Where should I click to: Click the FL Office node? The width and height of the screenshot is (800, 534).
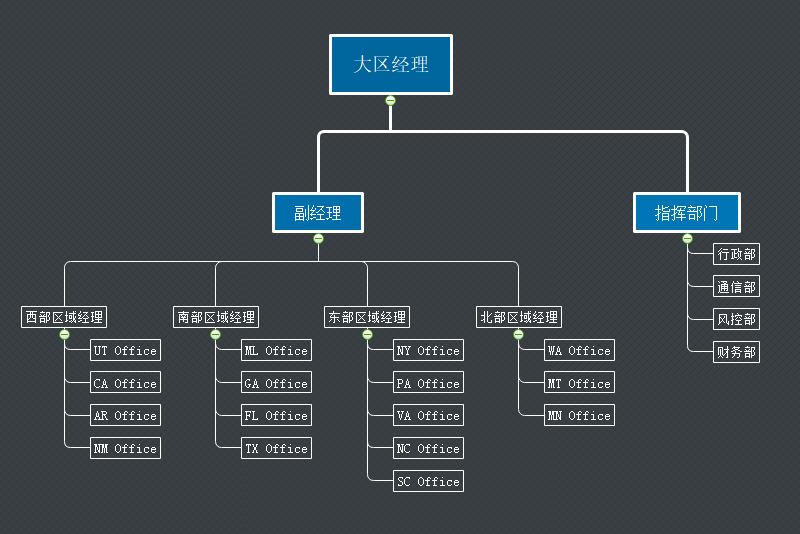[x=277, y=415]
